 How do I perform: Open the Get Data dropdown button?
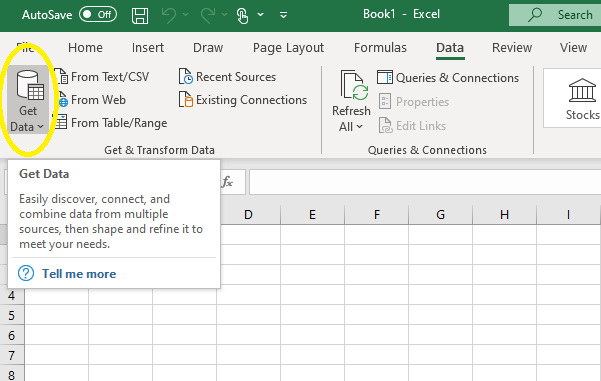28,100
